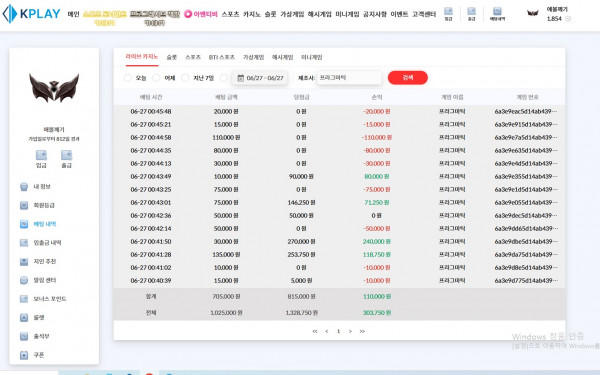Select the 지난 7일 radio button

coord(185,78)
